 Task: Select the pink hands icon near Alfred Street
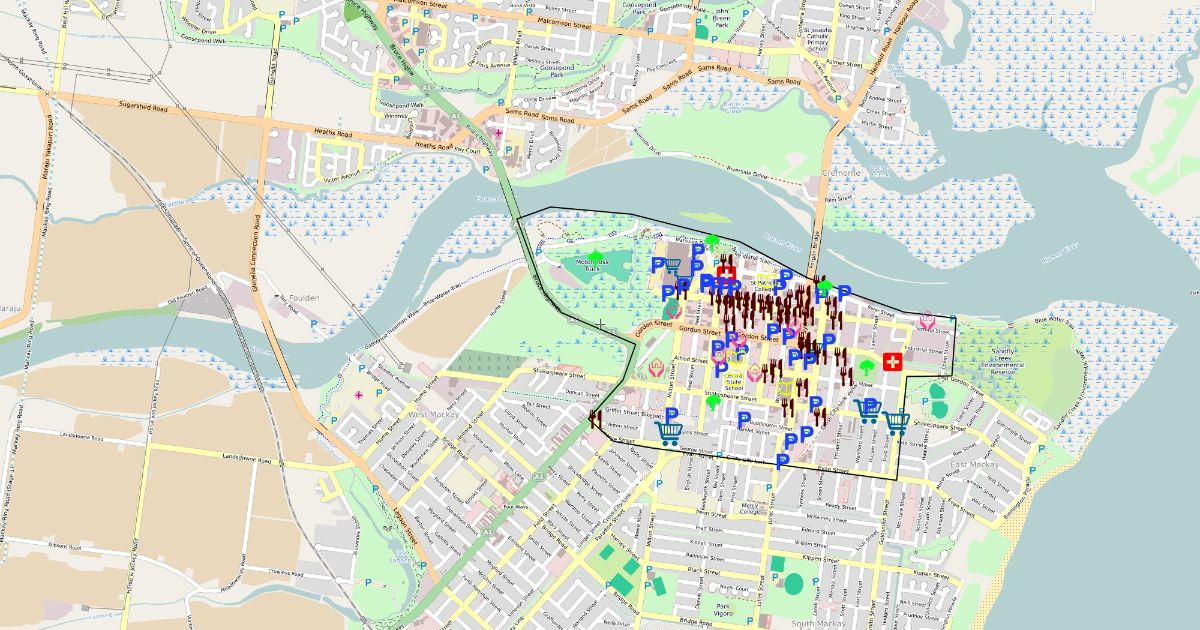pyautogui.click(x=656, y=369)
